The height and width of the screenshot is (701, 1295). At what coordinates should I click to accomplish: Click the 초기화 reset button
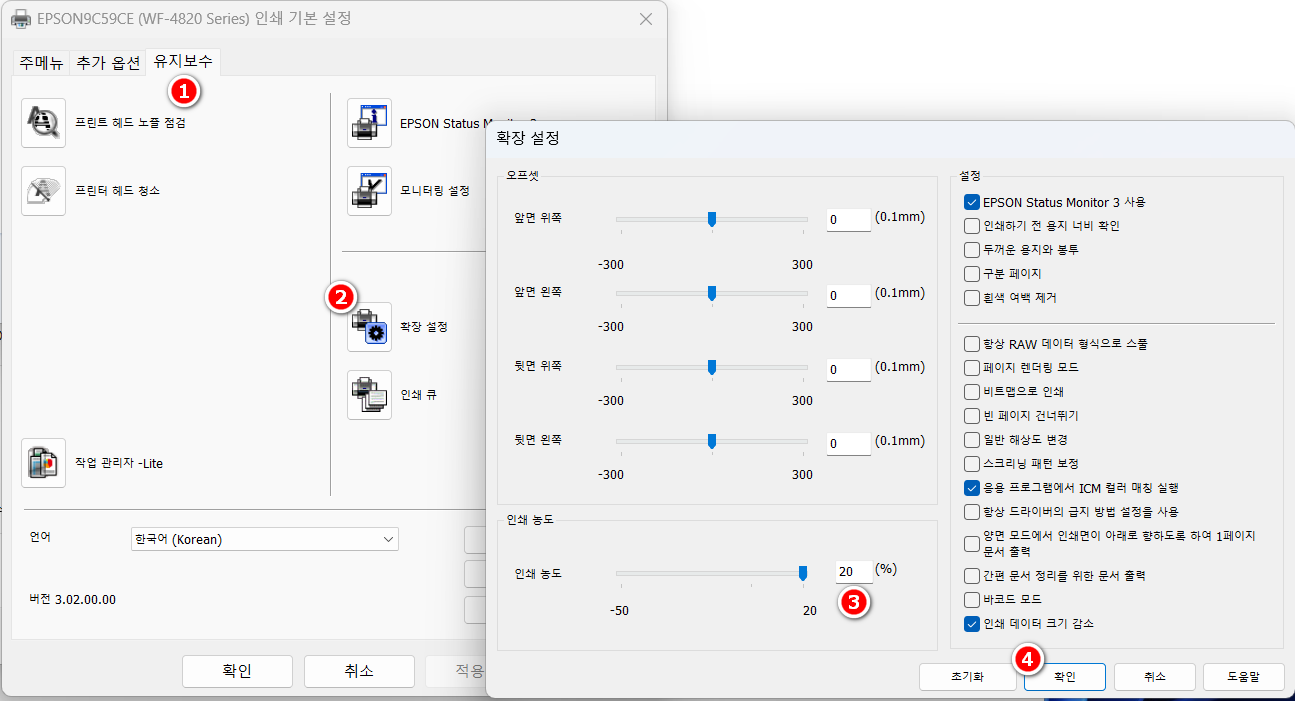pyautogui.click(x=968, y=676)
